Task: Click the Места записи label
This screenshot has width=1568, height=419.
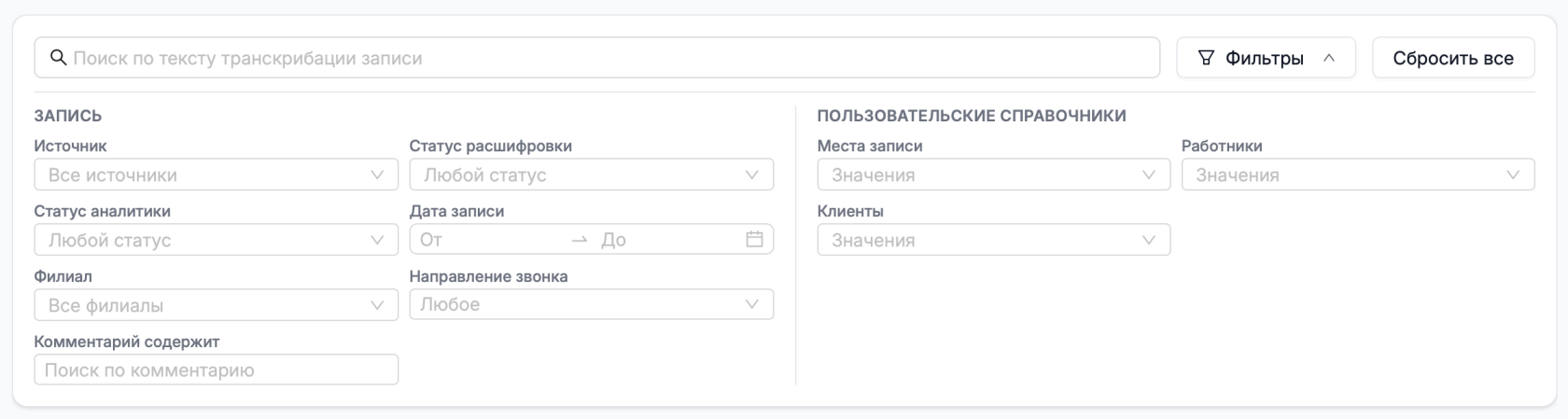Action: point(870,146)
